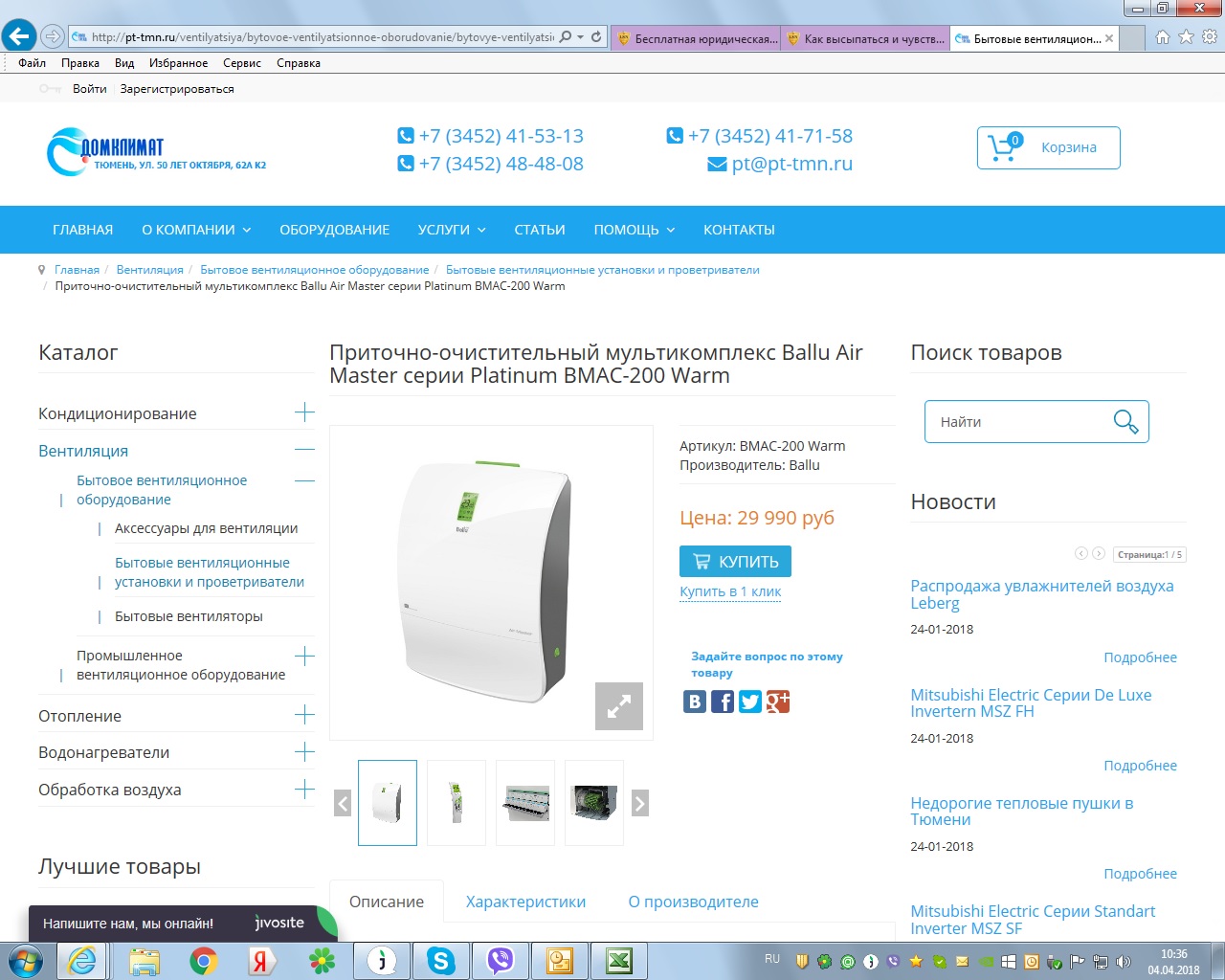Open the Избранное browser menu

click(178, 63)
